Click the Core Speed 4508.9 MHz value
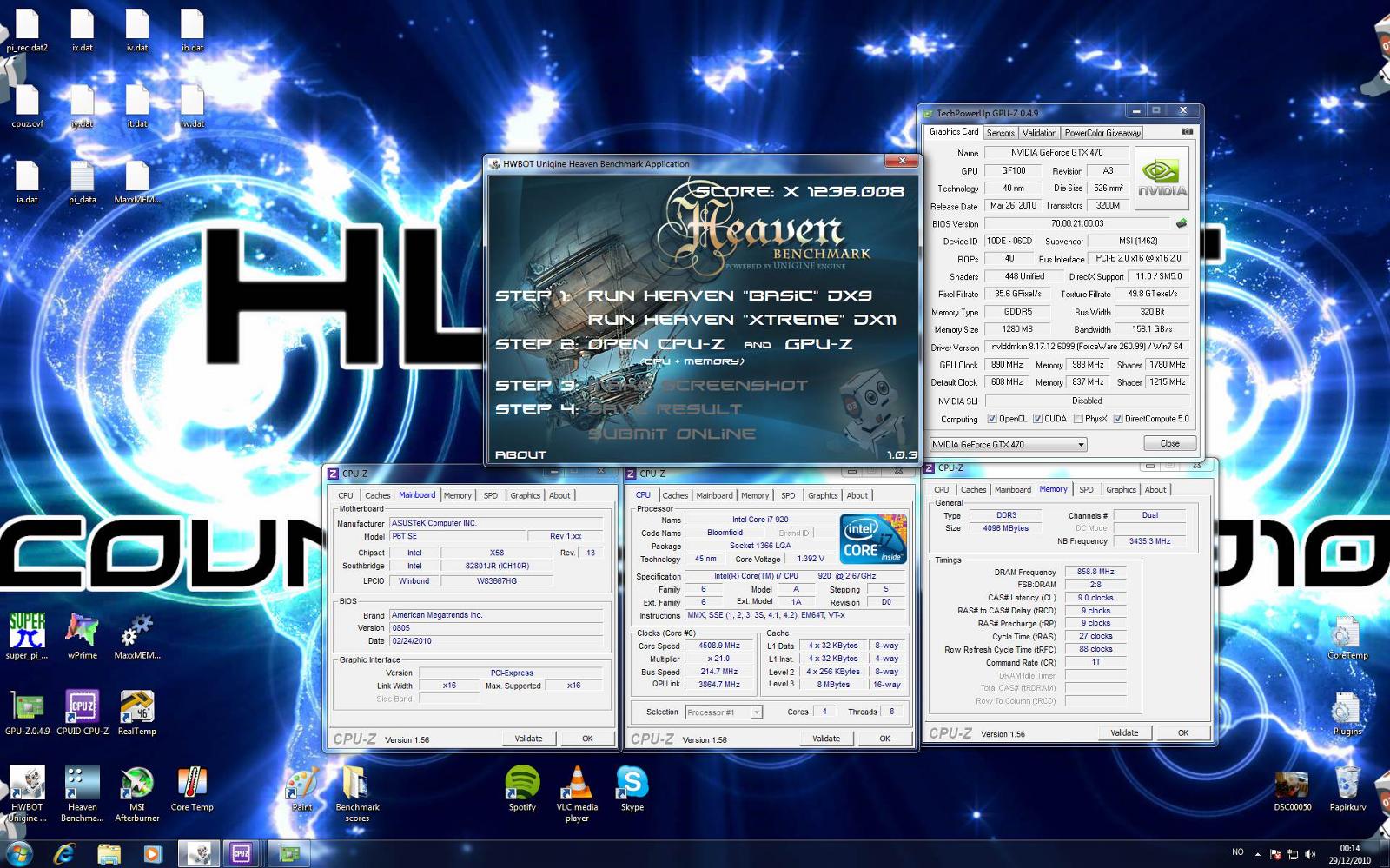The width and height of the screenshot is (1390, 868). (719, 646)
